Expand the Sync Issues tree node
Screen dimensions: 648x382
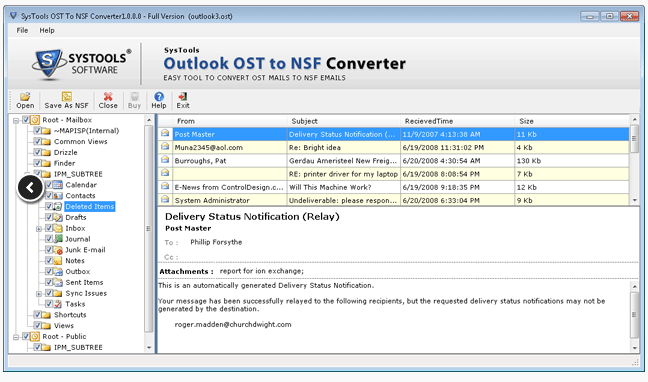(x=39, y=294)
